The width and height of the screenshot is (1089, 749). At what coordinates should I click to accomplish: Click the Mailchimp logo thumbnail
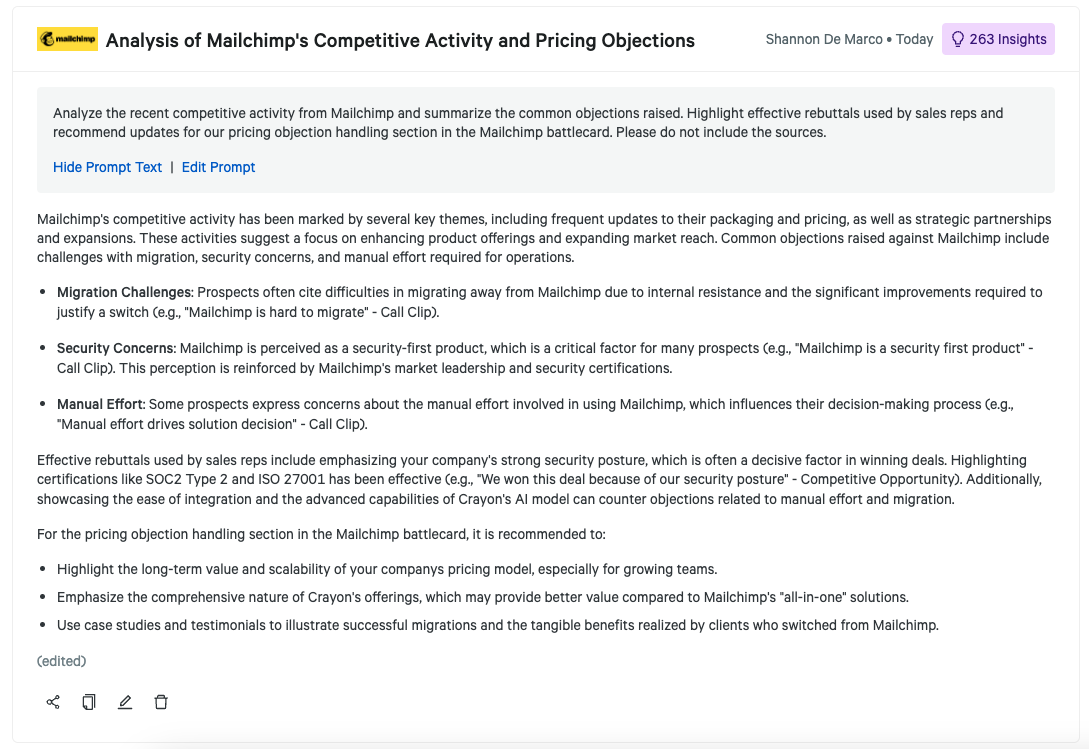[x=67, y=39]
